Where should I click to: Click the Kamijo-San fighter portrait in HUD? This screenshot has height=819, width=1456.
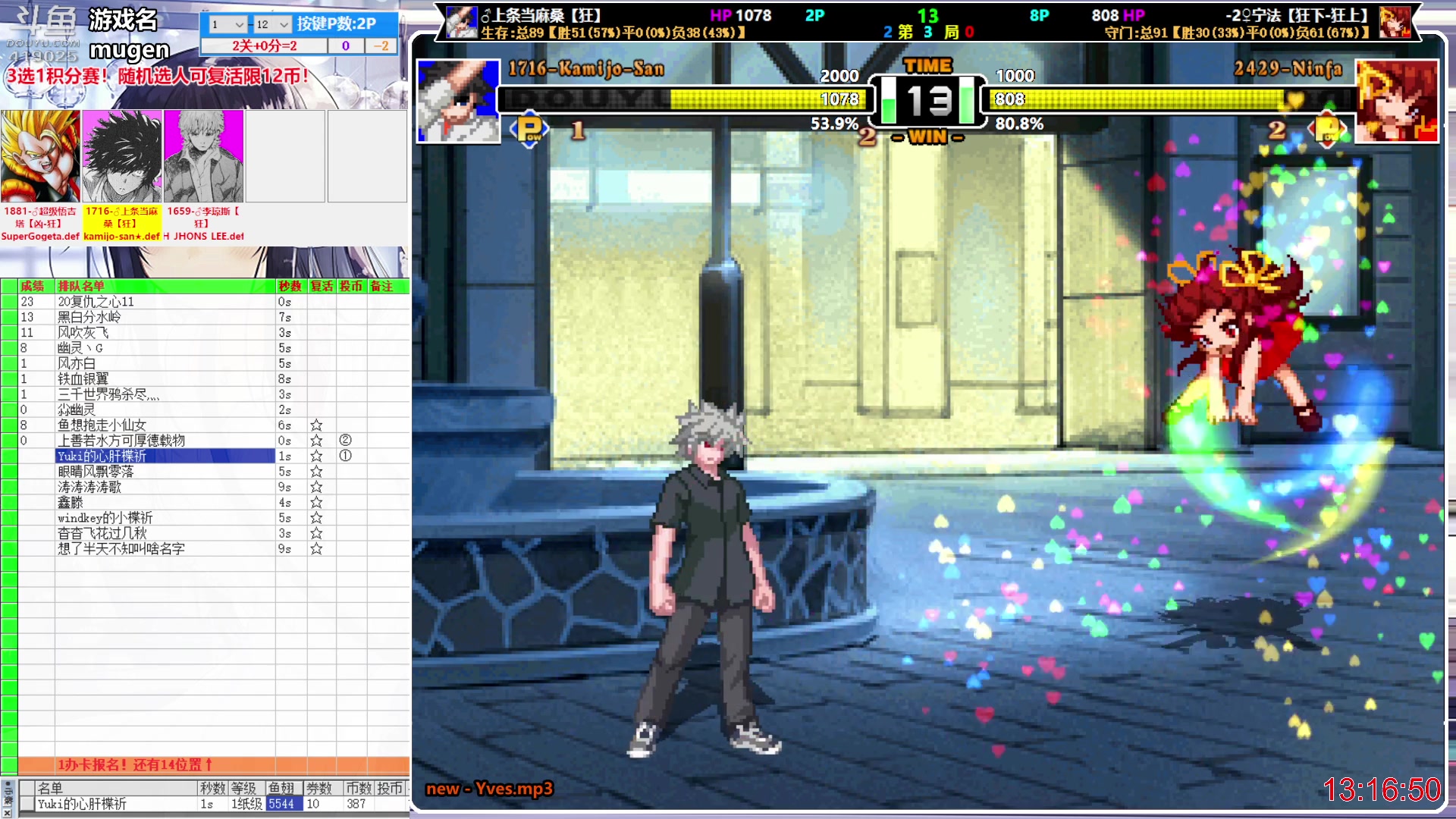point(459,101)
